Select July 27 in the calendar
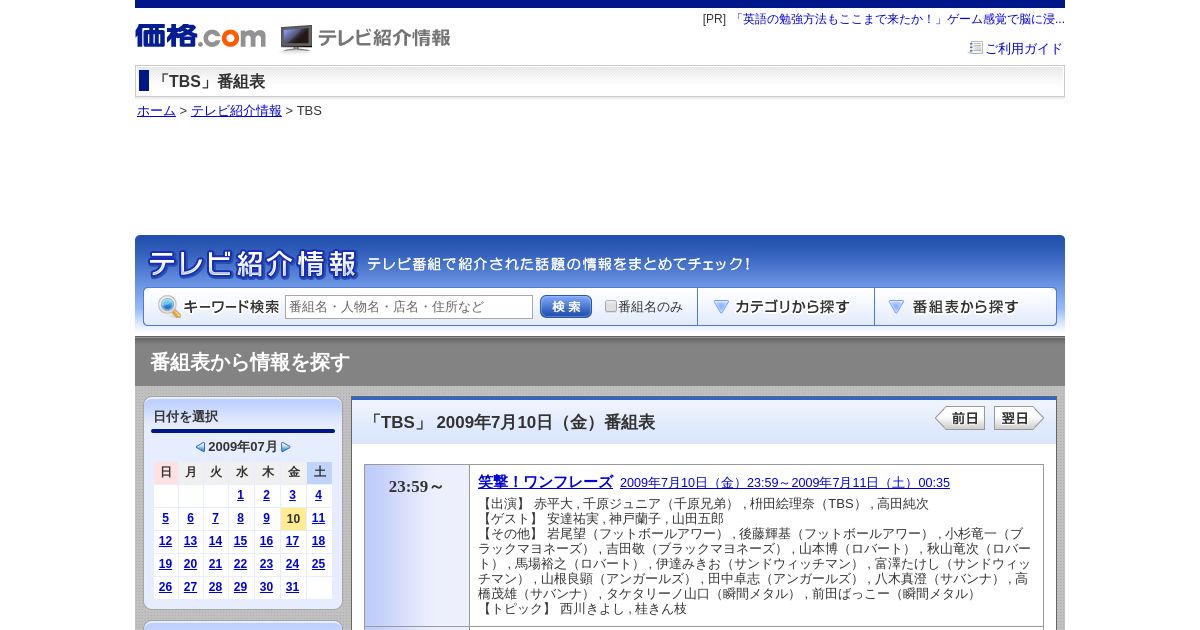The height and width of the screenshot is (630, 1200). (x=191, y=587)
